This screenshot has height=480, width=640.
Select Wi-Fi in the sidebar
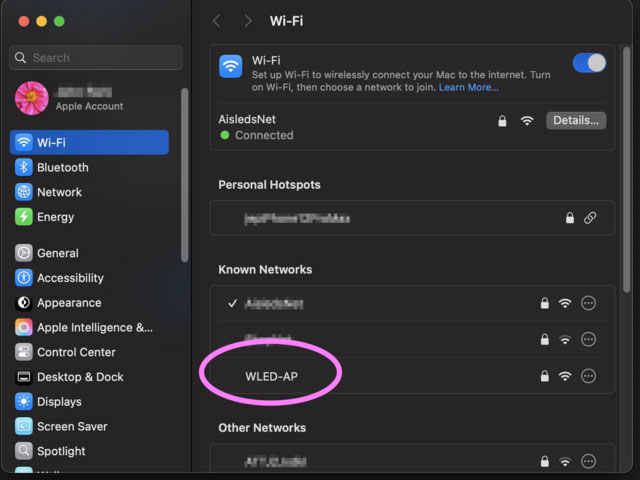[x=89, y=142]
